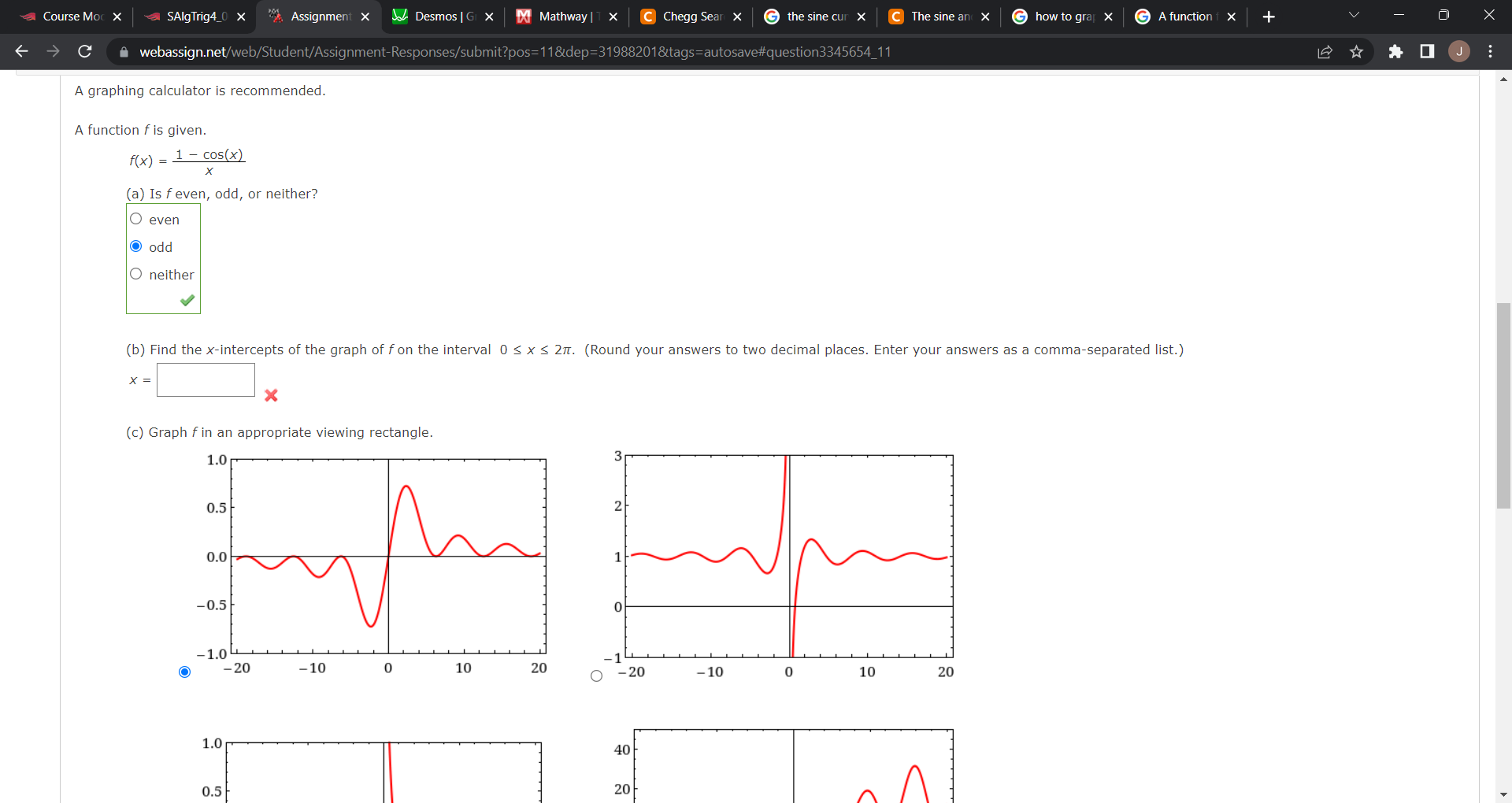Open the tab search chevron dropdown
This screenshot has width=1512, height=803.
tap(1354, 15)
